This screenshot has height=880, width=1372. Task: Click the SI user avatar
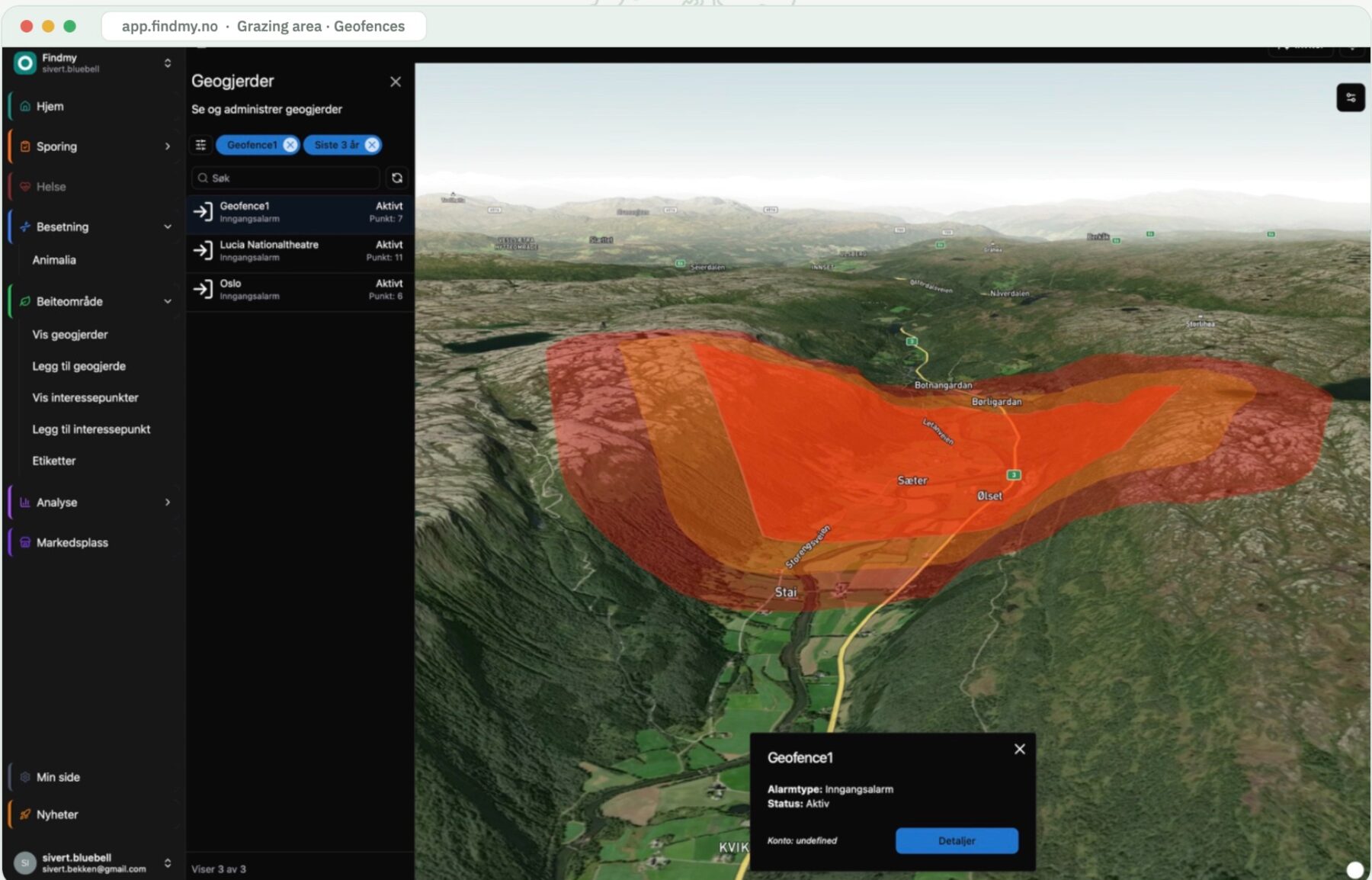coord(25,863)
